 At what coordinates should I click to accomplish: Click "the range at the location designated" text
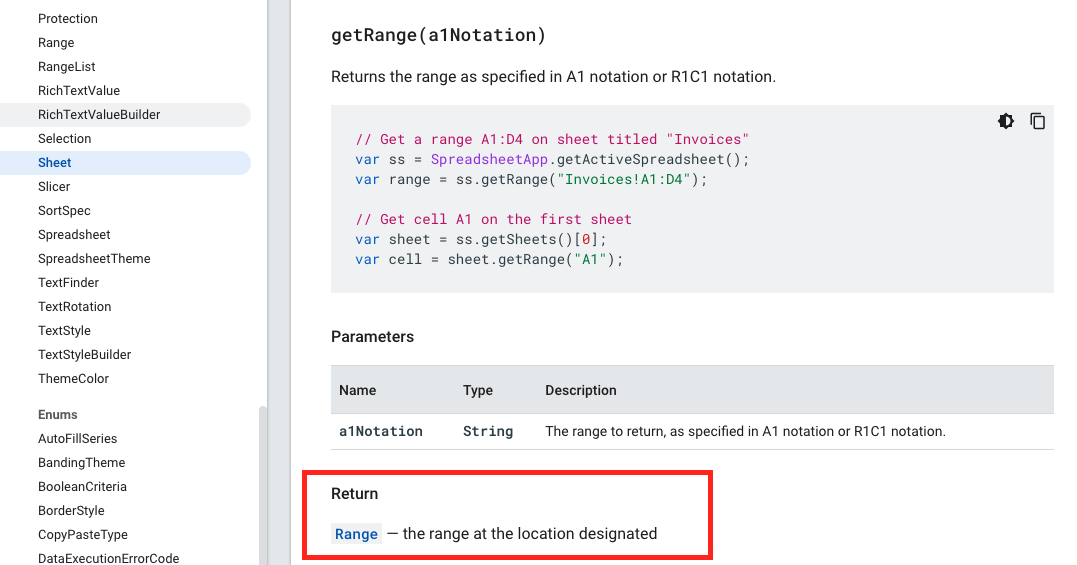[530, 534]
